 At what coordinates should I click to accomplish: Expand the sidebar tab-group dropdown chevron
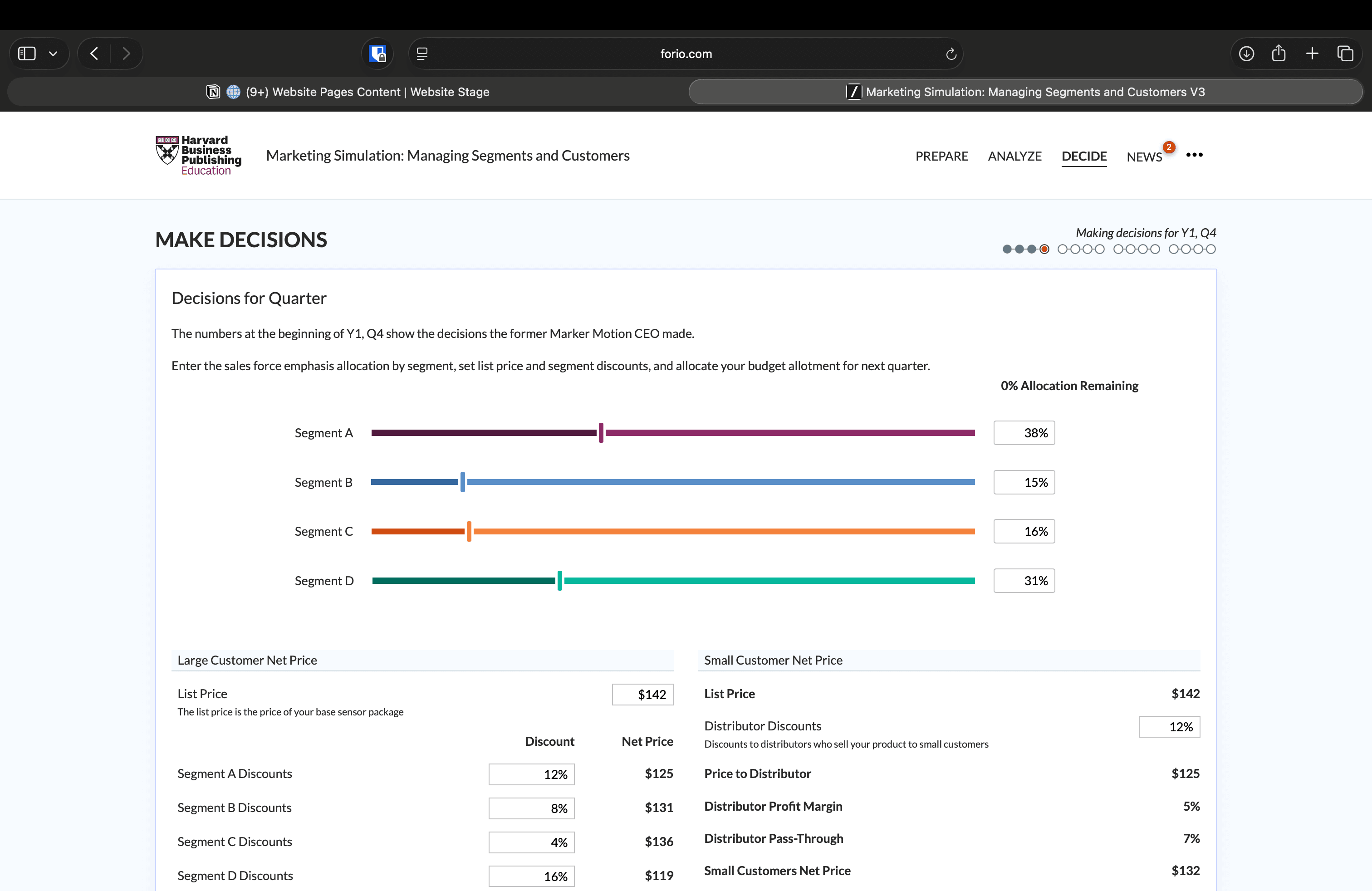[x=53, y=54]
